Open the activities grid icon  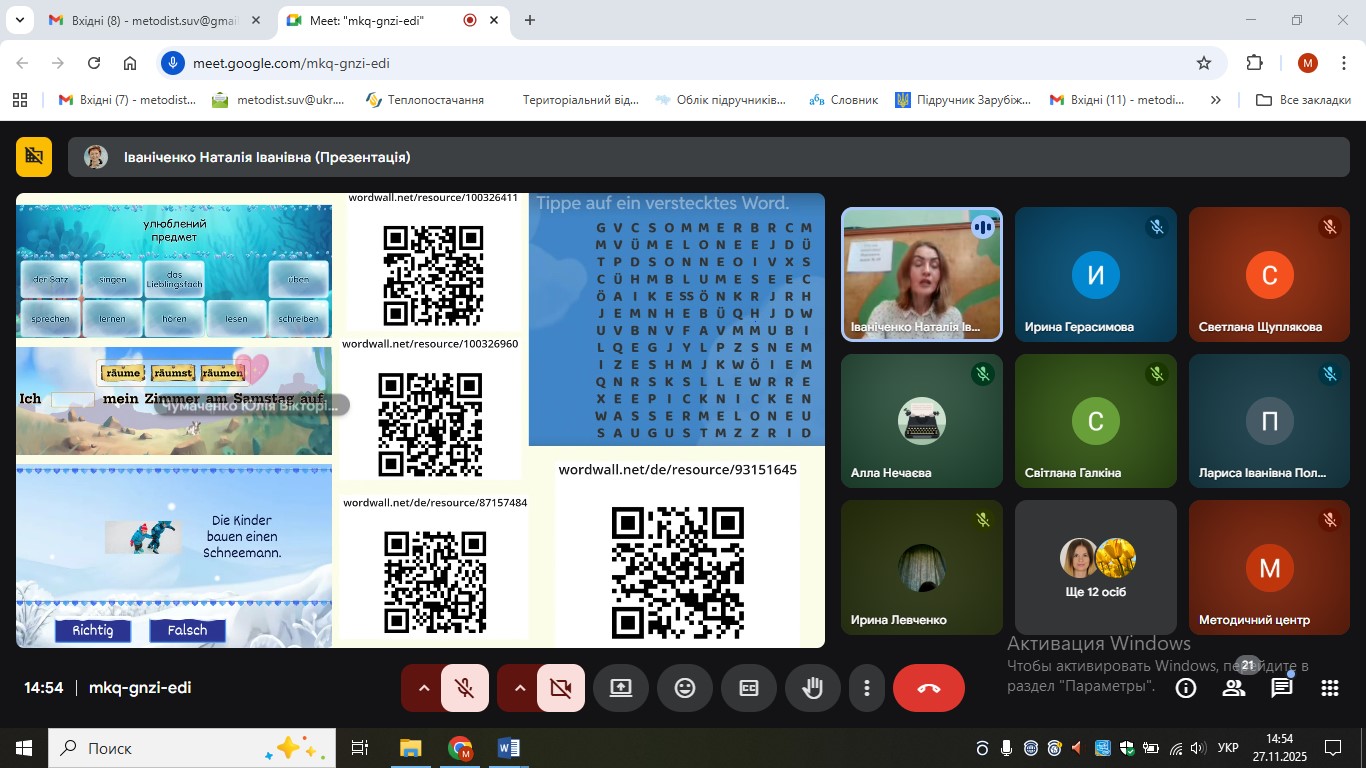coord(1329,688)
